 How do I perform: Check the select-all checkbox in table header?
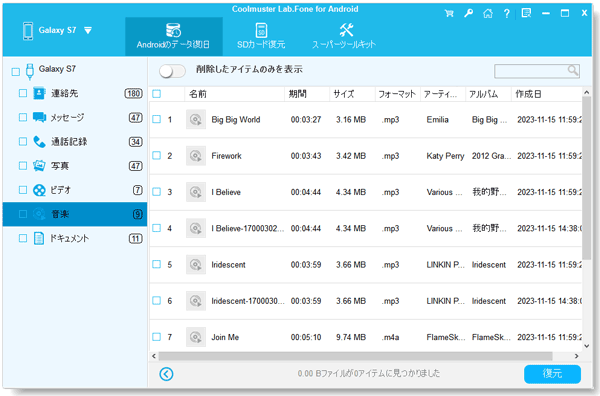157,94
